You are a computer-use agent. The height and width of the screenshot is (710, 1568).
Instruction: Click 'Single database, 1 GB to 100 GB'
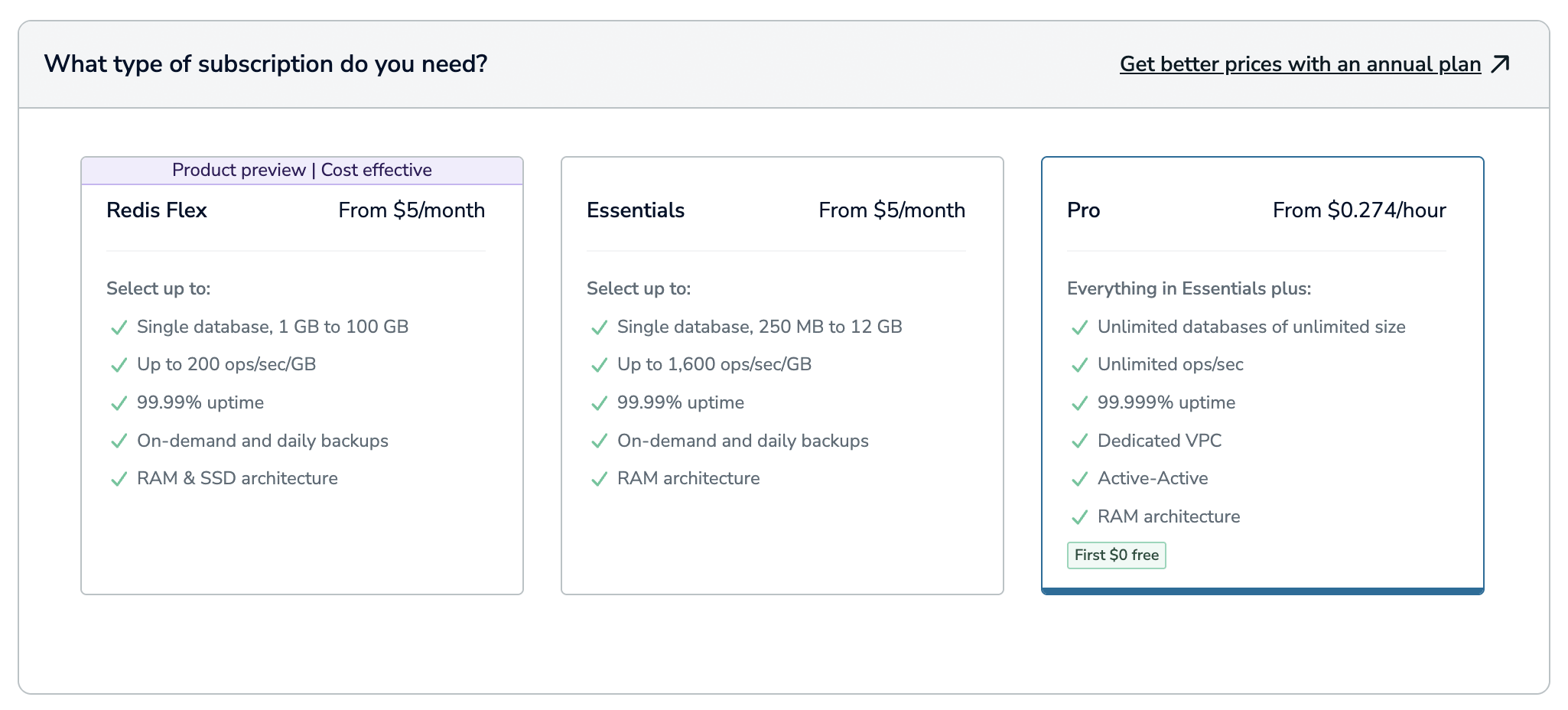272,327
